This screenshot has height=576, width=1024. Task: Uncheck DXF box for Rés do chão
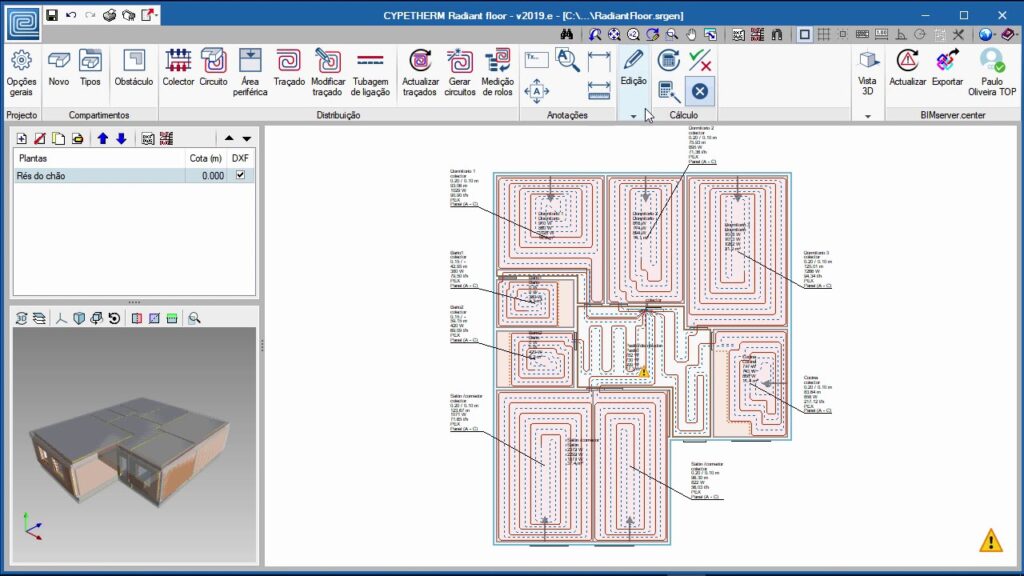click(239, 175)
